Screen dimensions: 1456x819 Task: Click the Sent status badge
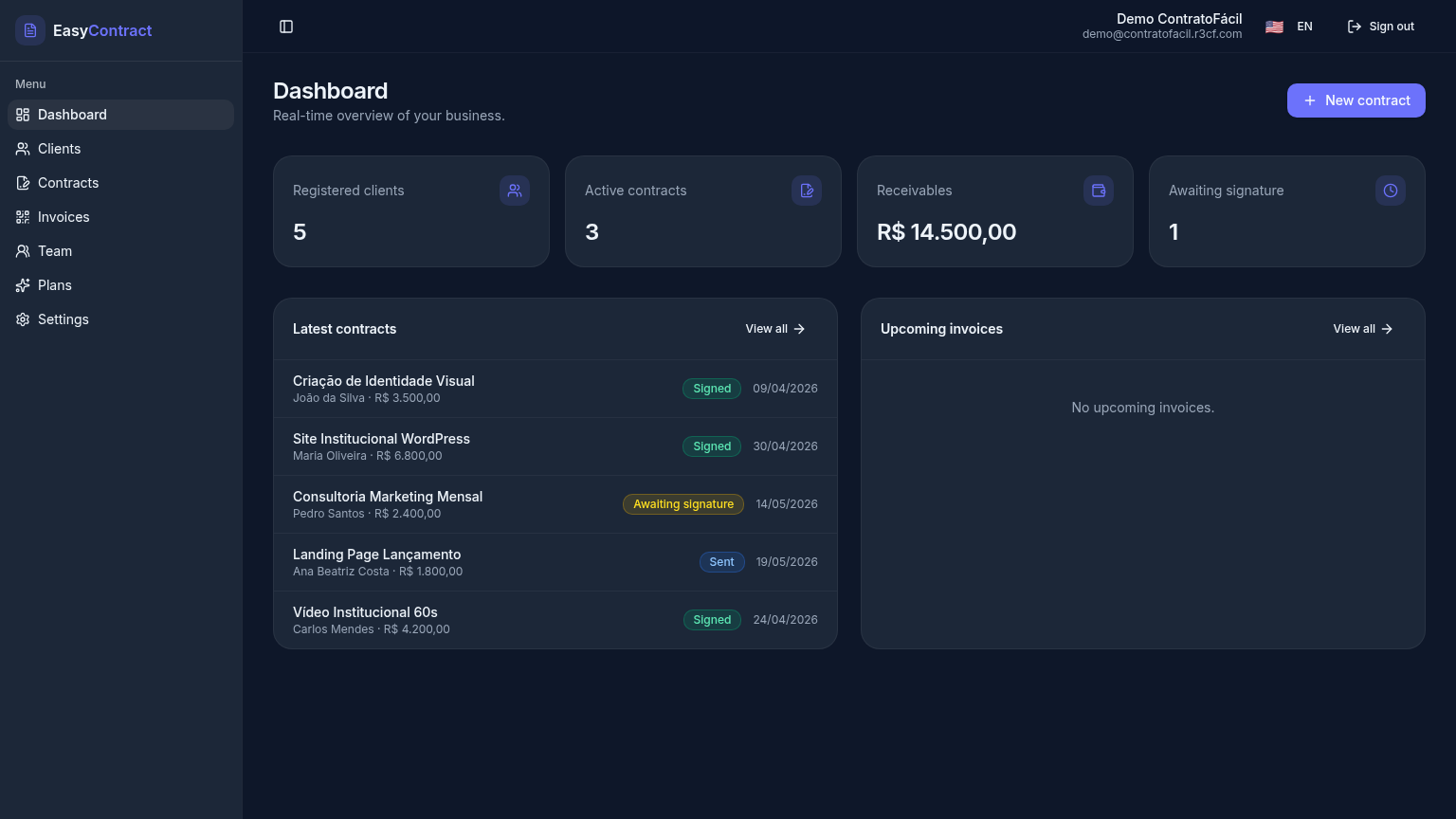click(721, 562)
